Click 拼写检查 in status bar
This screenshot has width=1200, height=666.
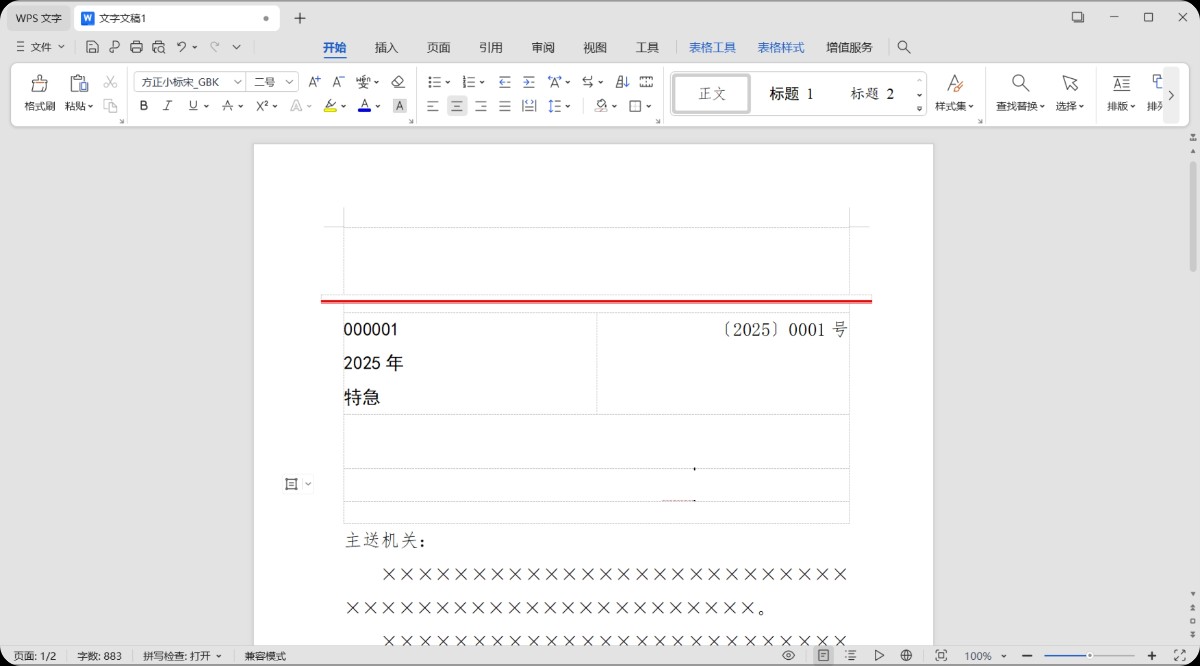[182, 656]
